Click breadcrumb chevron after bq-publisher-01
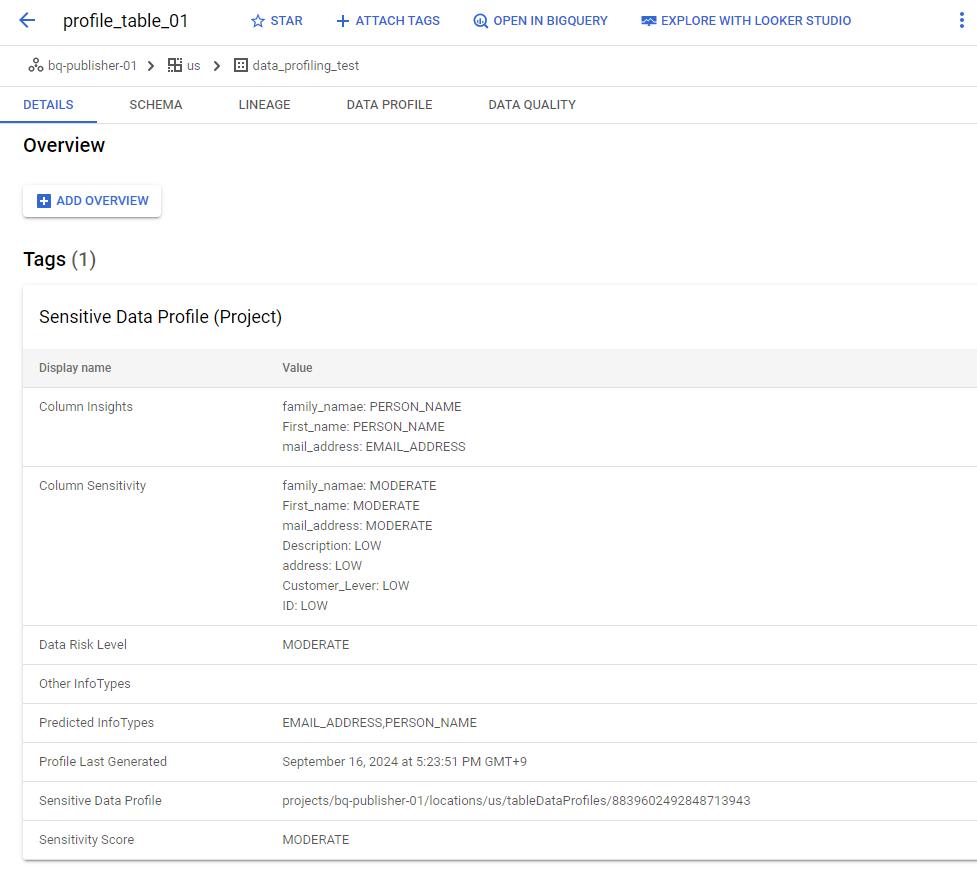 click(x=151, y=66)
